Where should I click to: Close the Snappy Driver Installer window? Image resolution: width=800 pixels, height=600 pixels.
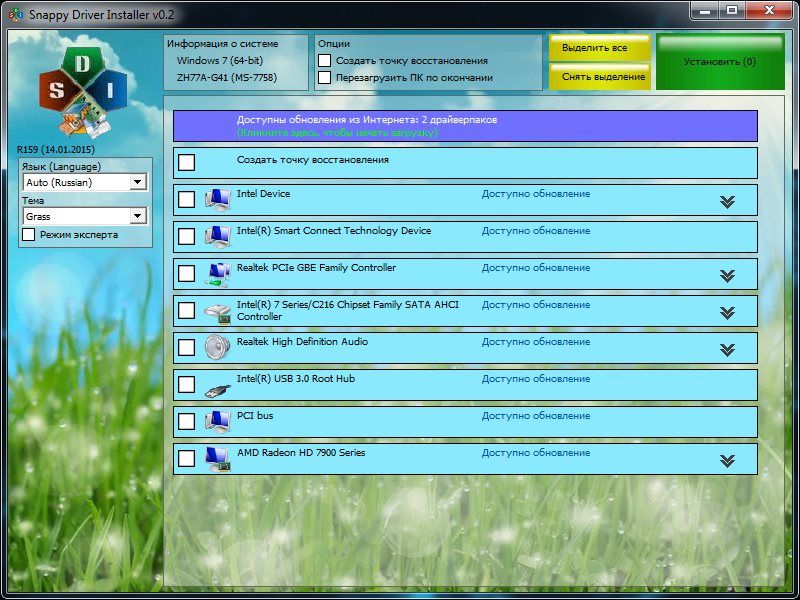point(770,10)
